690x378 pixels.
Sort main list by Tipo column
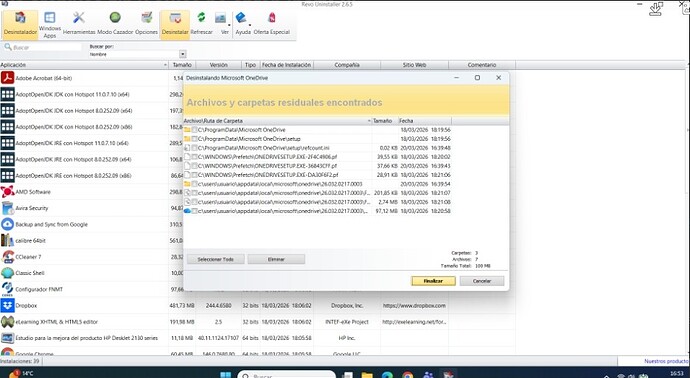[250, 65]
